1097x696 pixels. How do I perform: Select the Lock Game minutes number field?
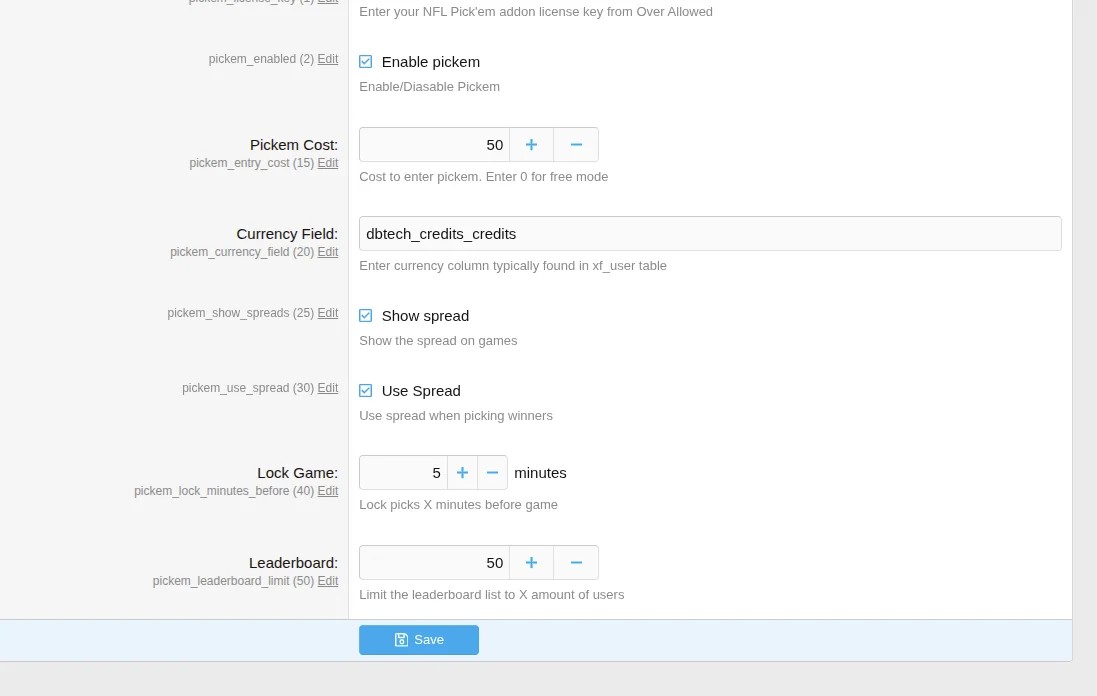403,473
